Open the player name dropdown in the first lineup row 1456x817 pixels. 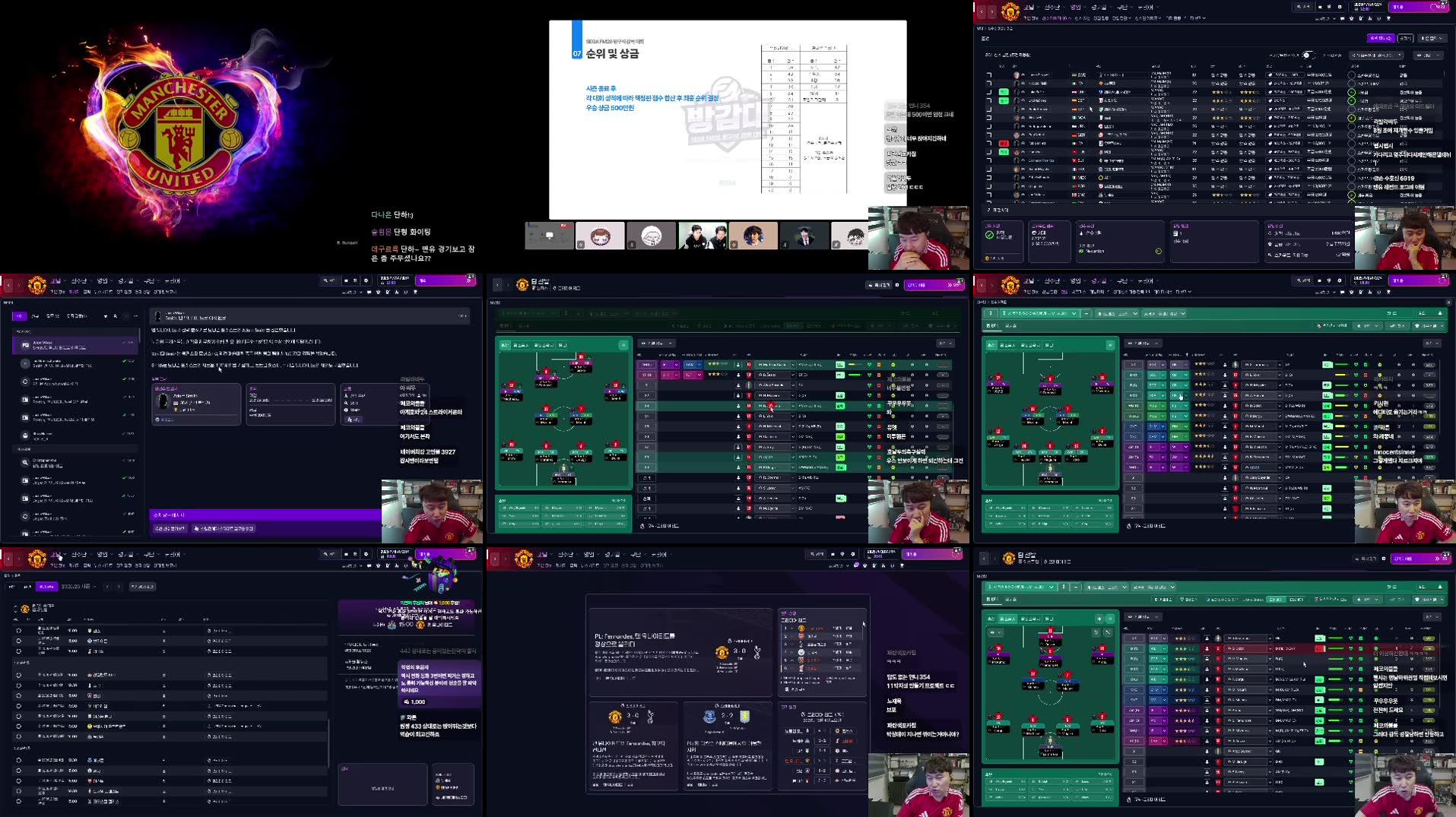point(776,365)
